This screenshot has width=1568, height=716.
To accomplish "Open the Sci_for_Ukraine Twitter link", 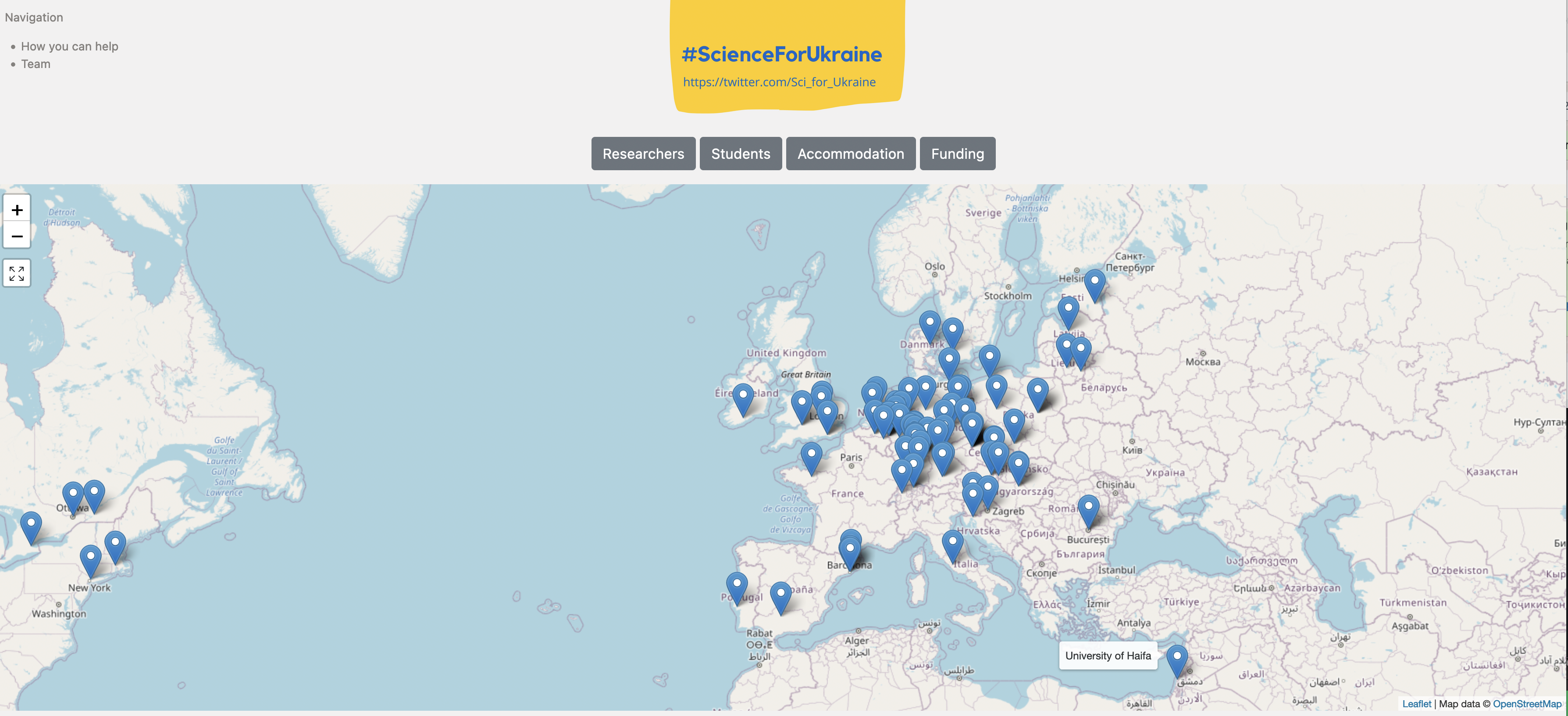I will [779, 82].
